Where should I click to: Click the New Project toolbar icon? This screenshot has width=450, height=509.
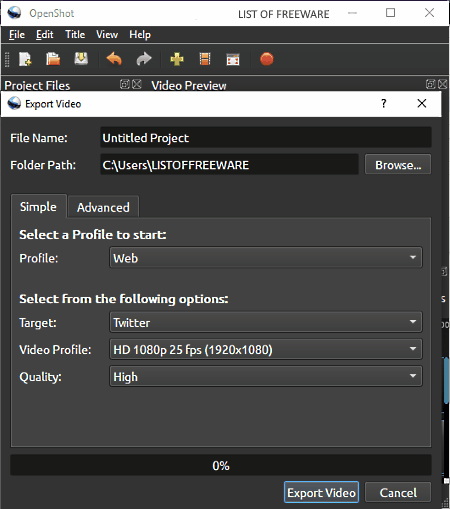(25, 59)
